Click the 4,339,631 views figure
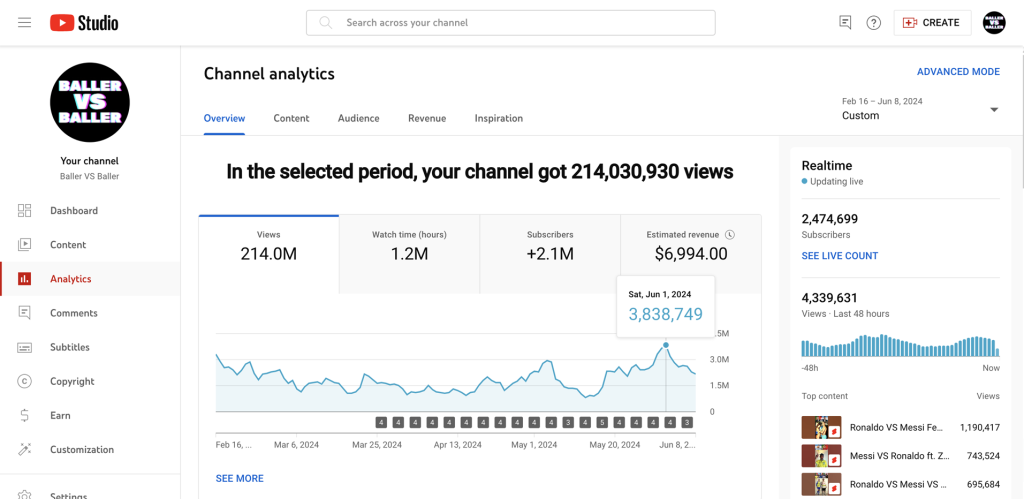The width and height of the screenshot is (1024, 499). tap(829, 298)
